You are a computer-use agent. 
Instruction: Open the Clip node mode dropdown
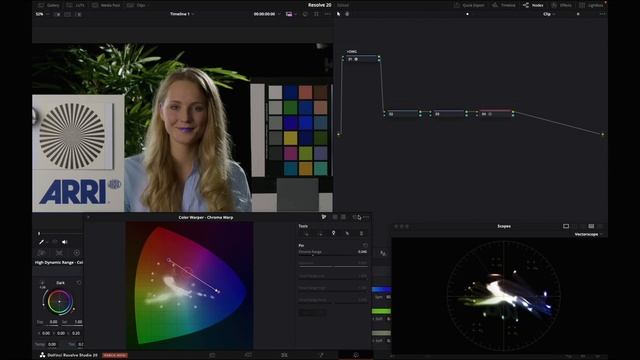(549, 14)
